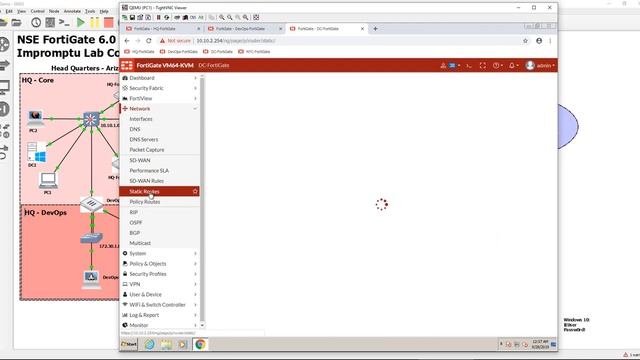
Task: Expand the User & Device menu
Action: pyautogui.click(x=159, y=294)
